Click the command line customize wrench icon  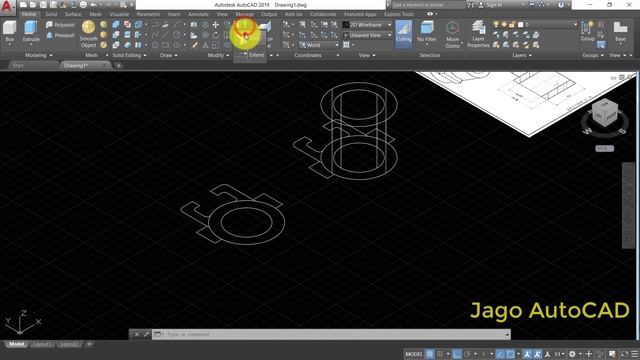pos(146,334)
